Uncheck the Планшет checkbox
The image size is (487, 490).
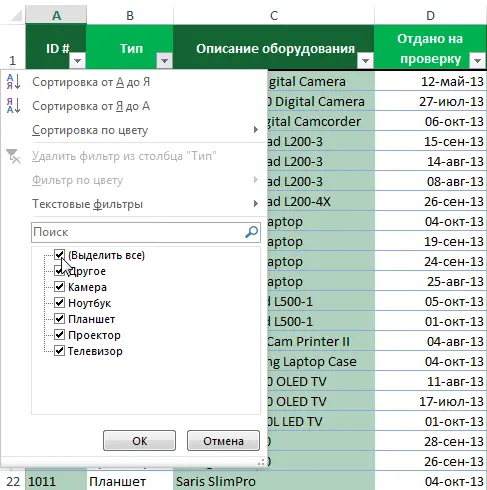[59, 319]
